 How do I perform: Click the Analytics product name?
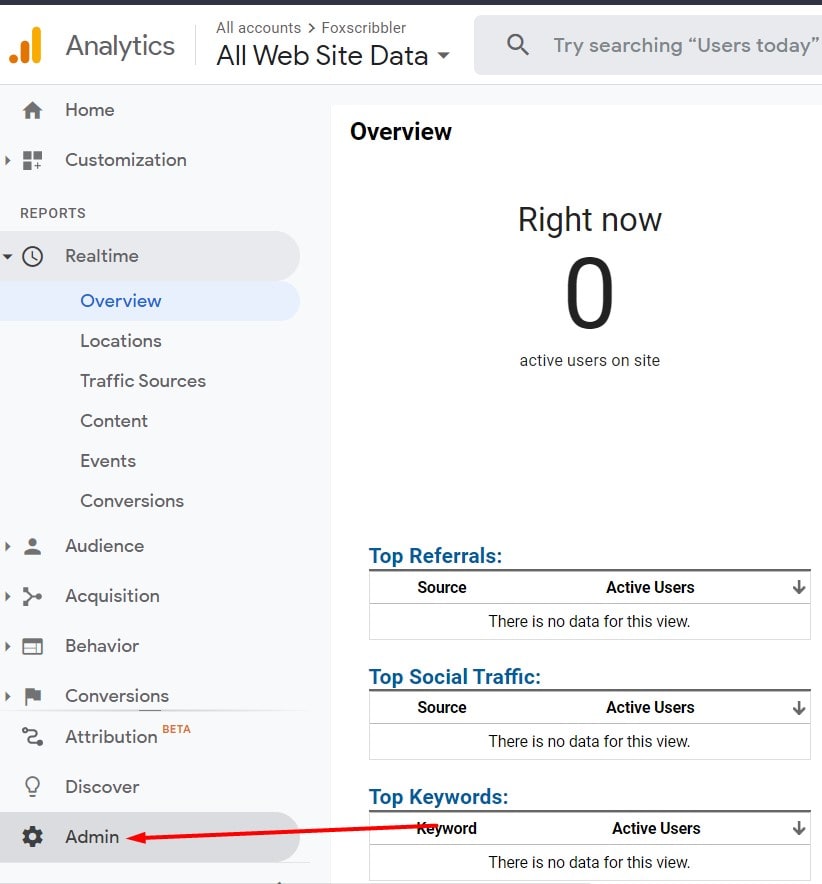[120, 46]
